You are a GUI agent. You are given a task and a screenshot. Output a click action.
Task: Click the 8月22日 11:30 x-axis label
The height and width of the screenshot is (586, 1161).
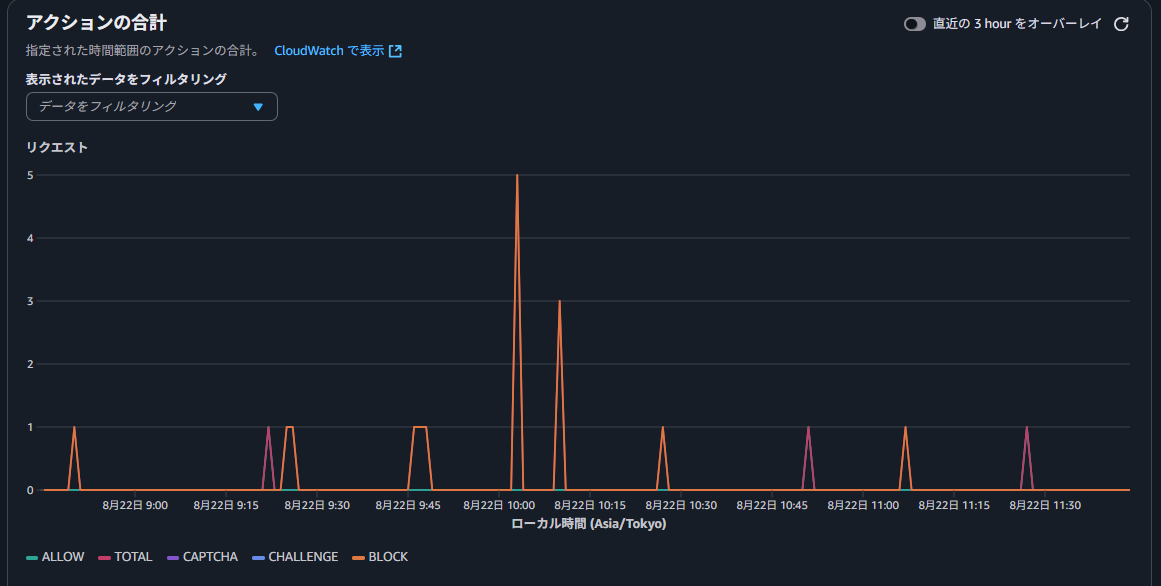1045,506
